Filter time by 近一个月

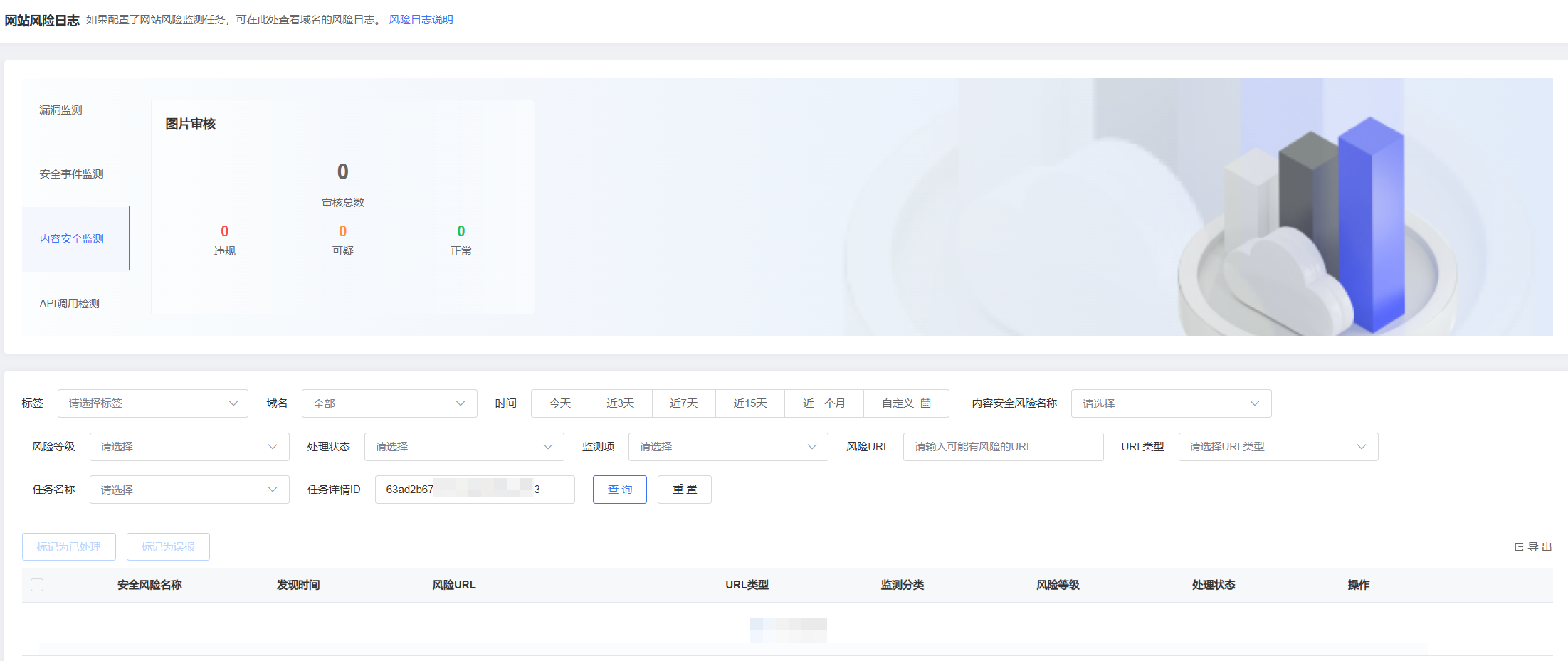coord(824,403)
